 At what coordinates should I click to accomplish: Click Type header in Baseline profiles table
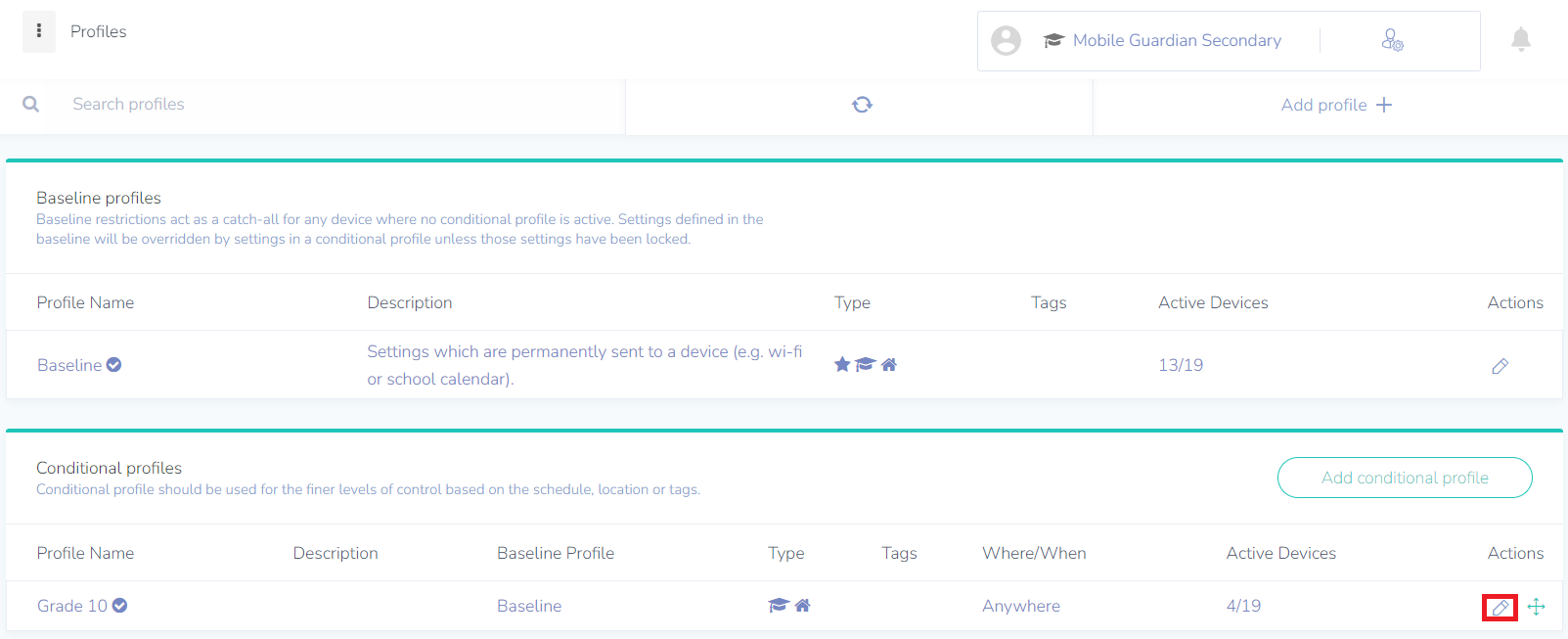852,302
